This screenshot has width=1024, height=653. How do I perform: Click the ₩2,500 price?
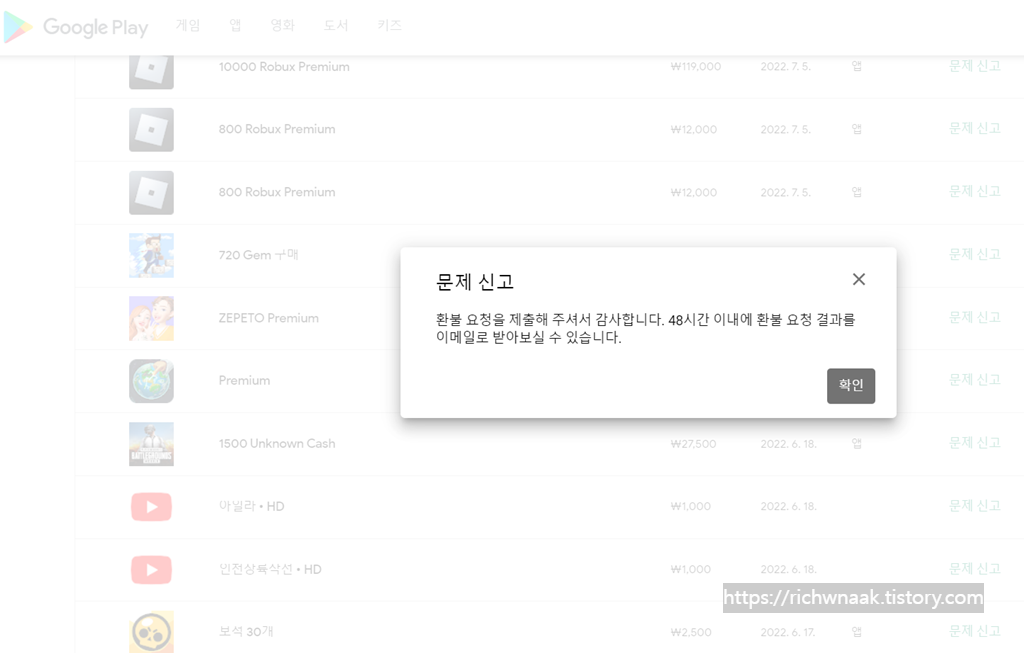point(691,632)
